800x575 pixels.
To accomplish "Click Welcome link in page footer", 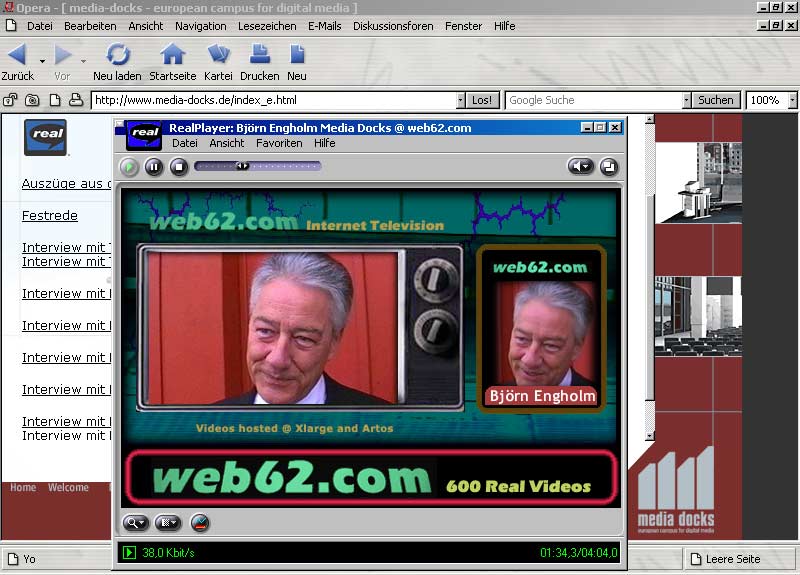I will 68,487.
